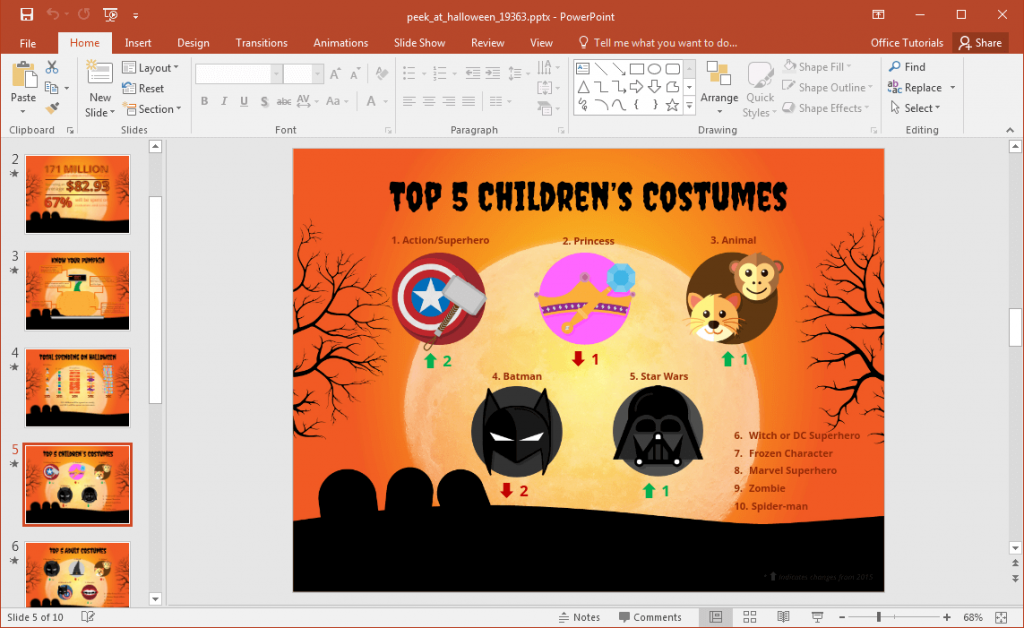
Task: Select the Oval shape in the Drawing gallery
Action: pyautogui.click(x=654, y=69)
